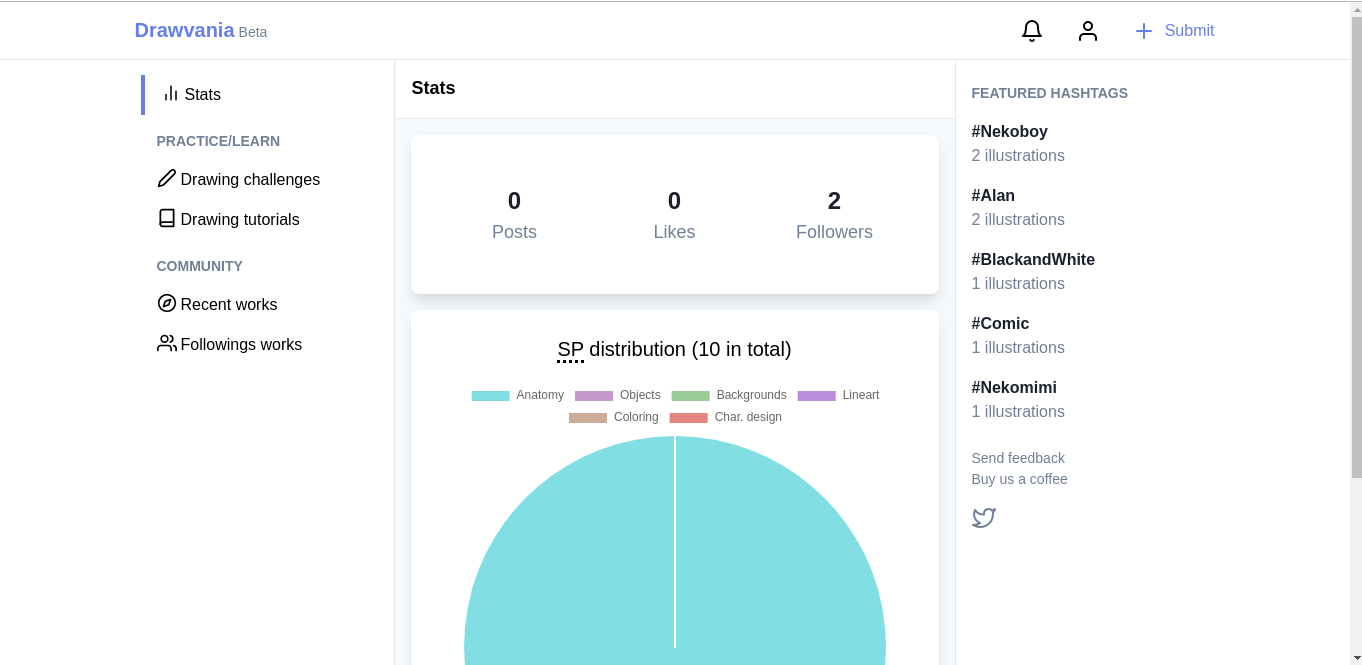The width and height of the screenshot is (1362, 665).
Task: Go to the Drawvania home logo
Action: [x=185, y=30]
